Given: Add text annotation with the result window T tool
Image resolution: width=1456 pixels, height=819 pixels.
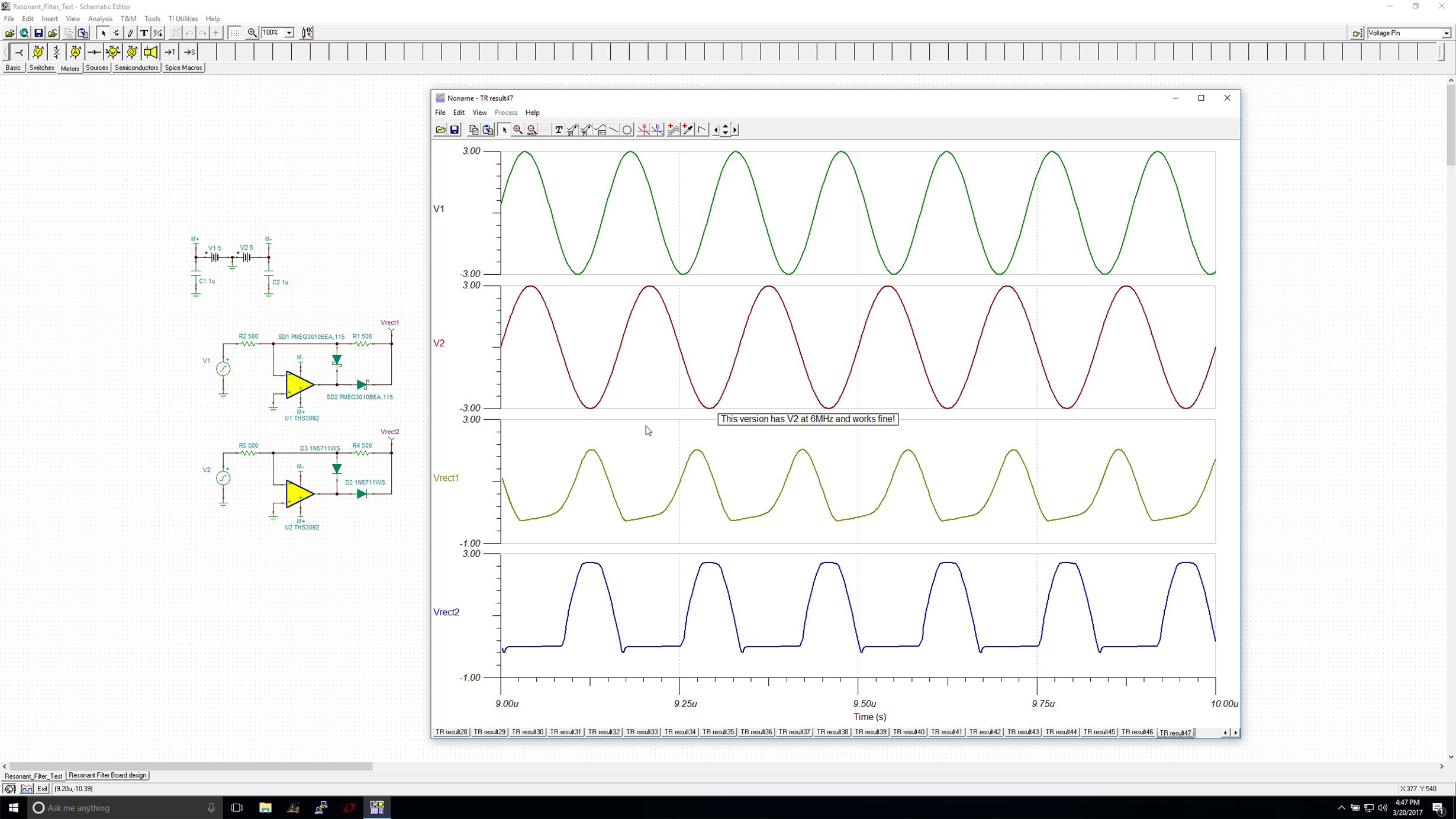Looking at the screenshot, I should pos(559,130).
